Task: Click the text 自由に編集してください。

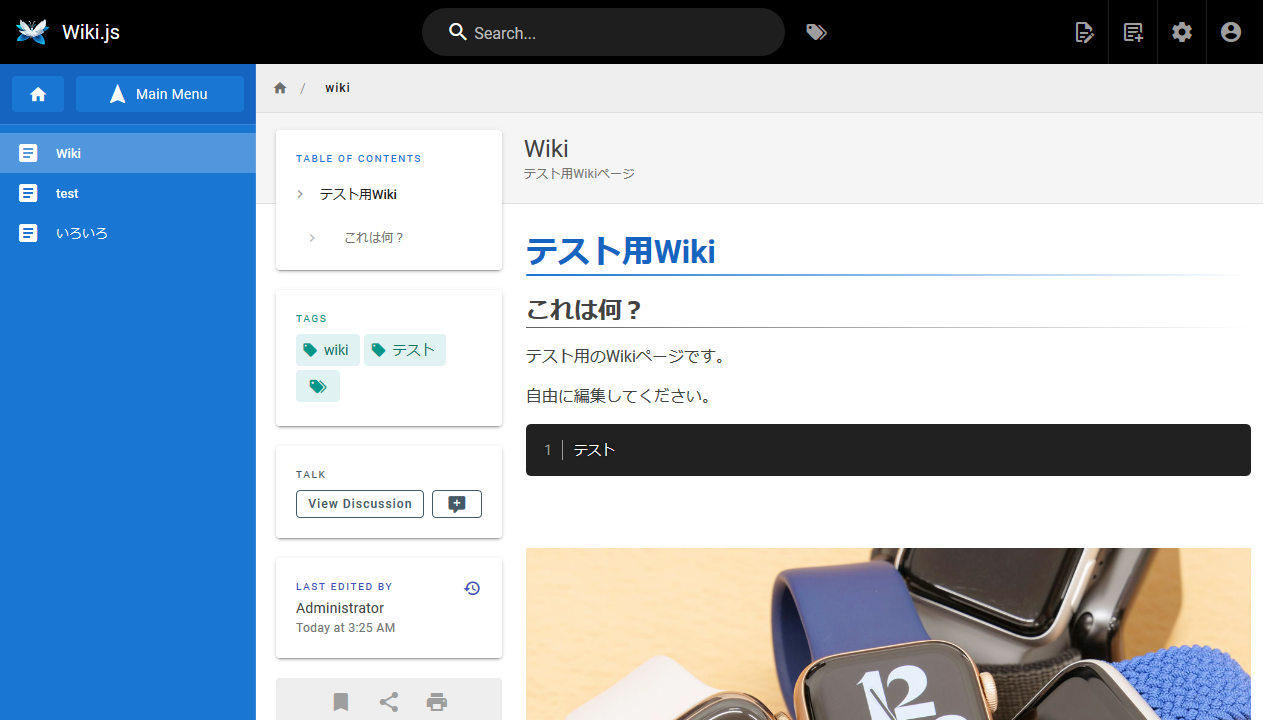Action: coord(619,396)
